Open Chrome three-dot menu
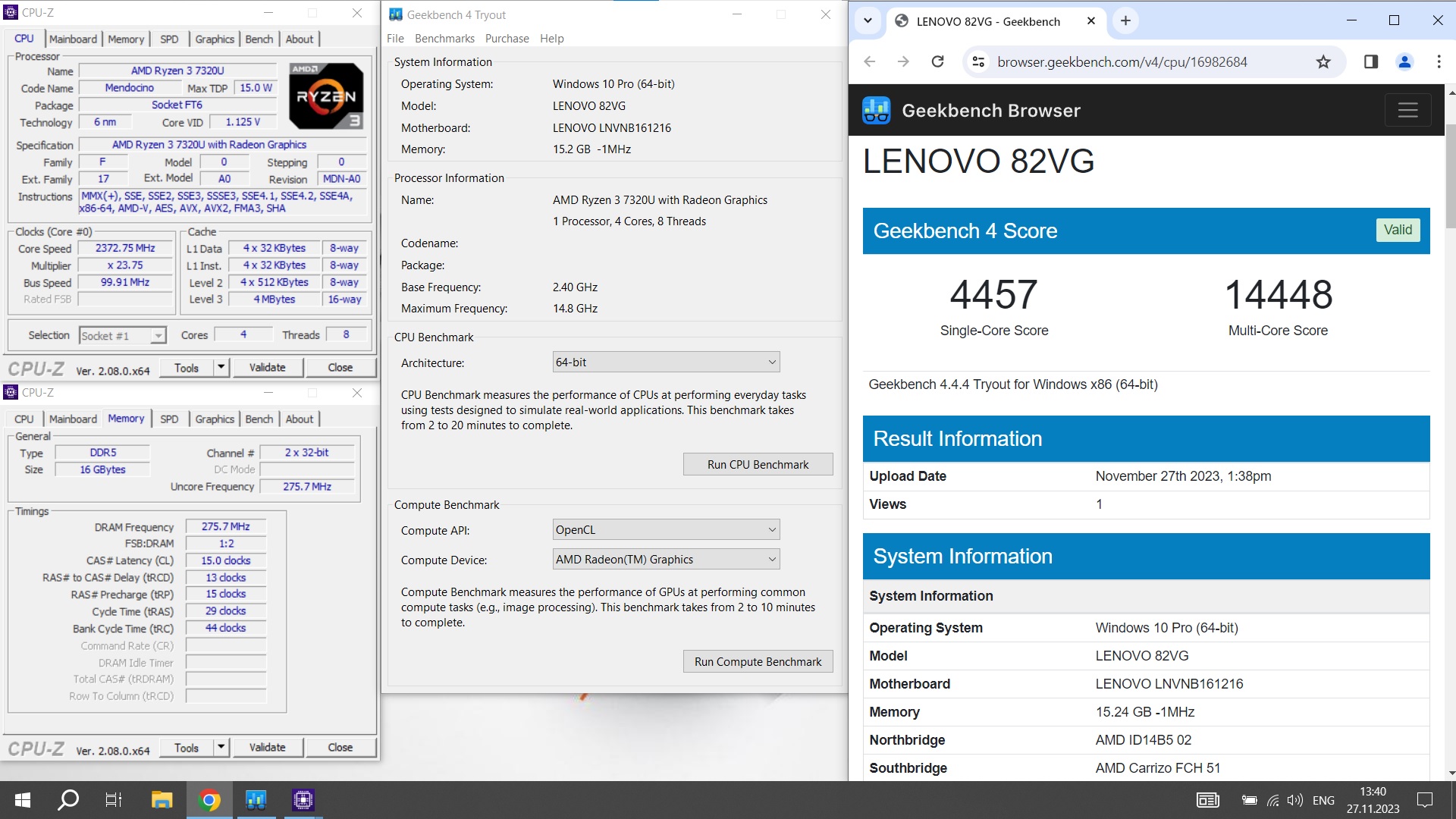1456x819 pixels. click(1439, 62)
